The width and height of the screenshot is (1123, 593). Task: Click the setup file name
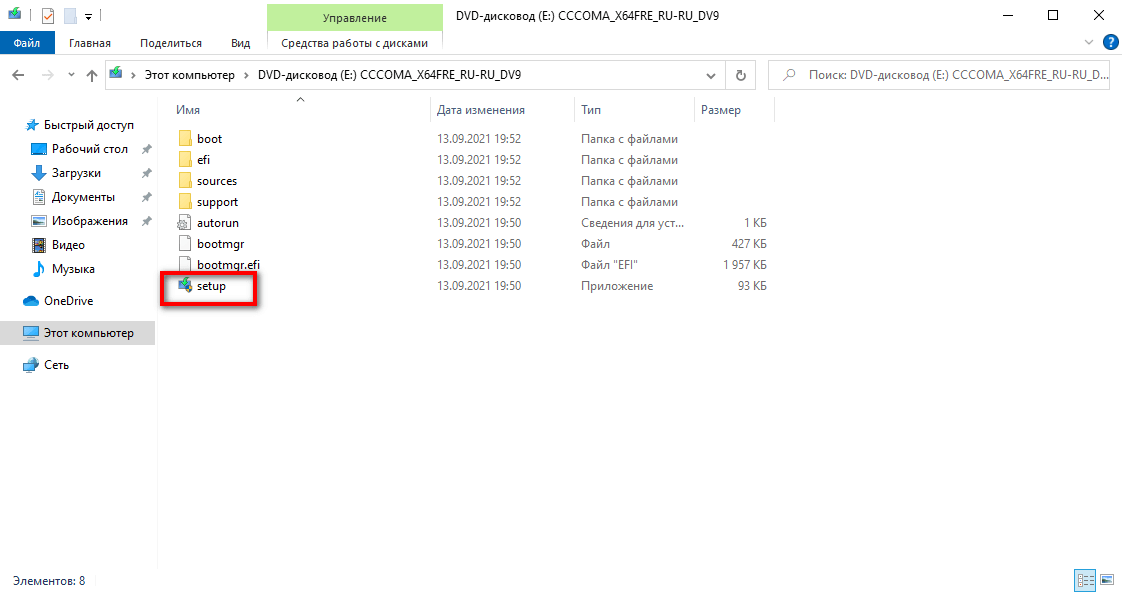[x=211, y=286]
